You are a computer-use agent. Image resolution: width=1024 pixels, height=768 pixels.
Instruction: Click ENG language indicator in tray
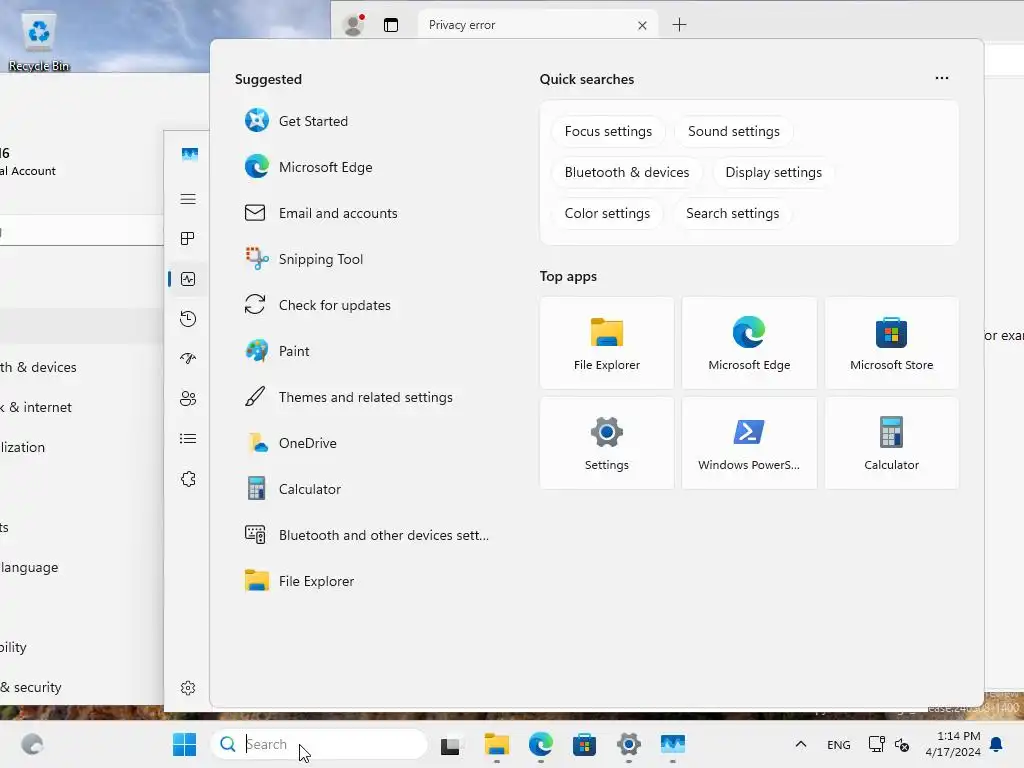coord(839,744)
